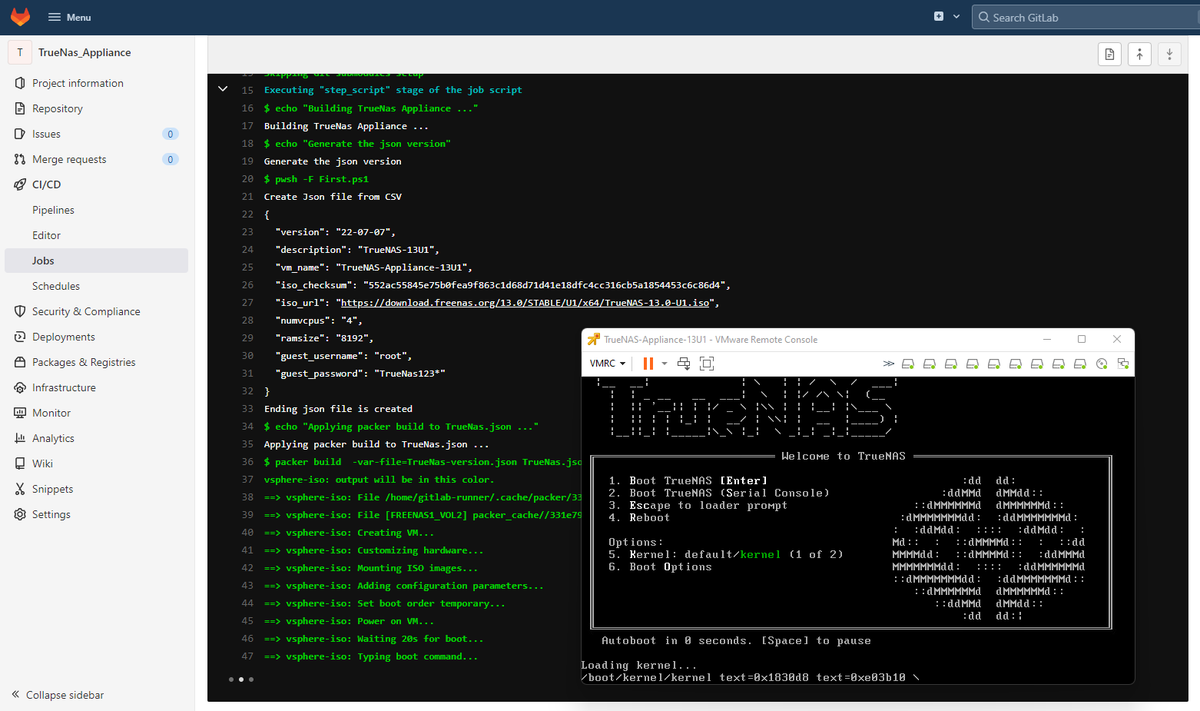
Task: Click the Merge requests icon in sidebar
Action: tap(20, 159)
